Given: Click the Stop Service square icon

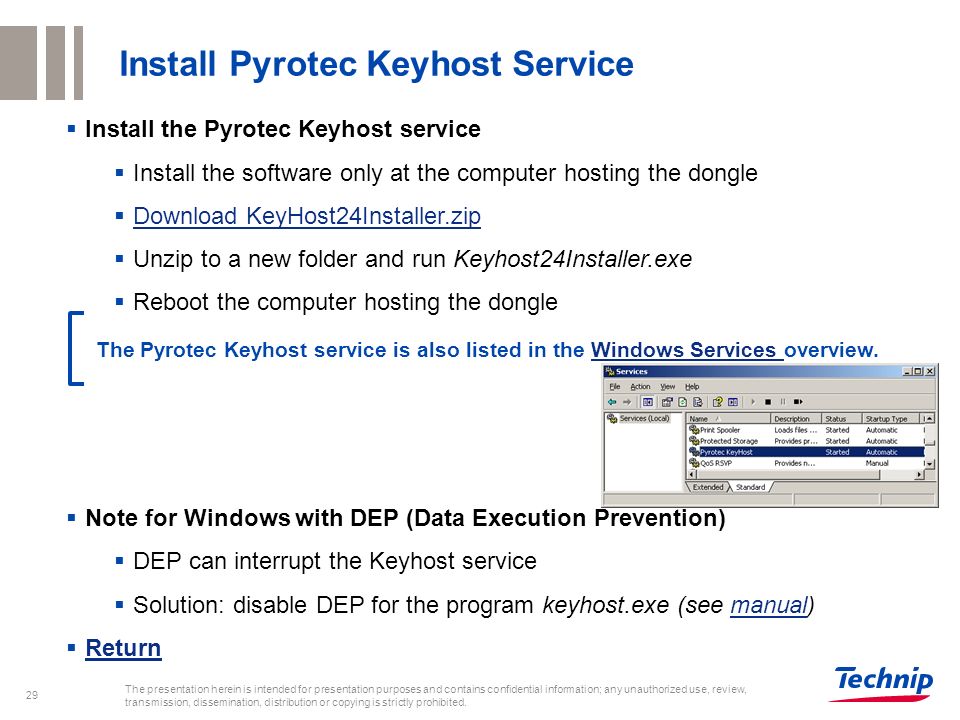Looking at the screenshot, I should coord(768,402).
